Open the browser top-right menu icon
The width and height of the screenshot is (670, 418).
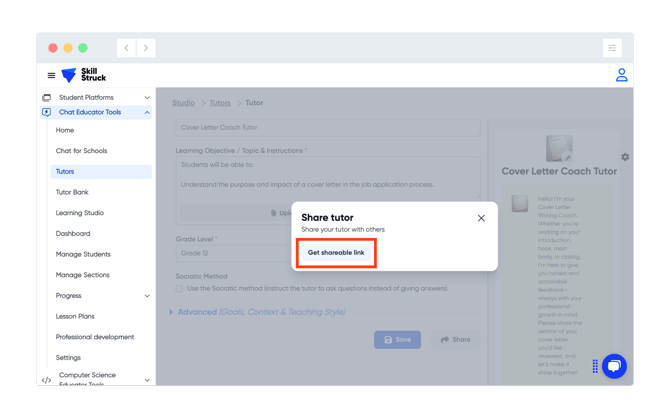(x=612, y=48)
